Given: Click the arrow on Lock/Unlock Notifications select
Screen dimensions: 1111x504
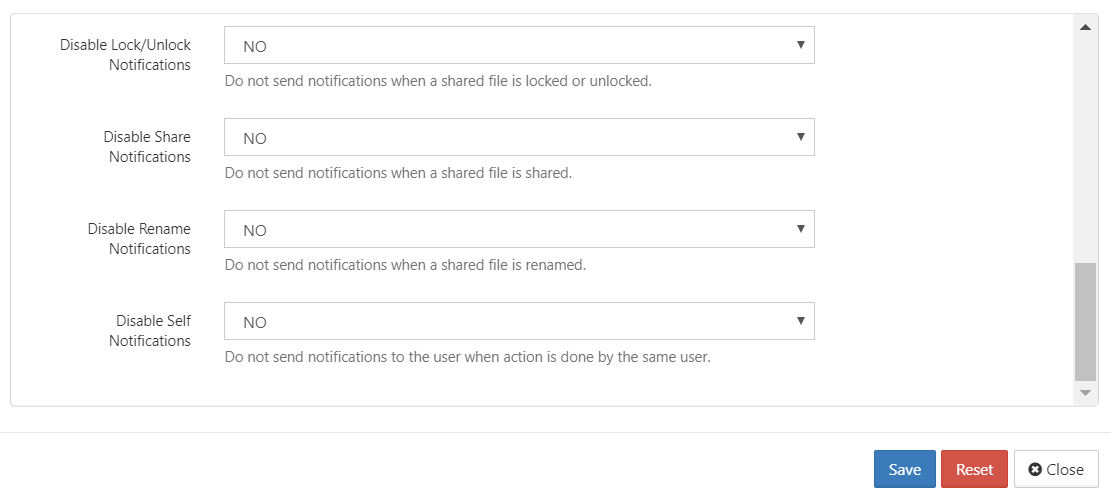Looking at the screenshot, I should pyautogui.click(x=801, y=45).
